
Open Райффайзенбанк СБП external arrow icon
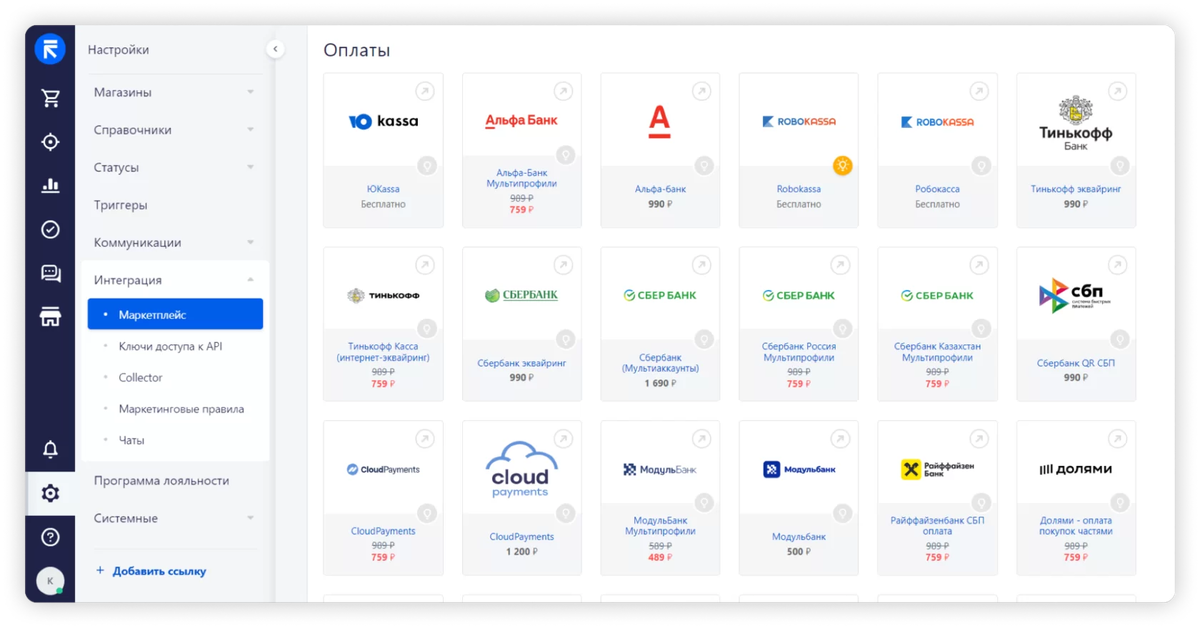(979, 438)
